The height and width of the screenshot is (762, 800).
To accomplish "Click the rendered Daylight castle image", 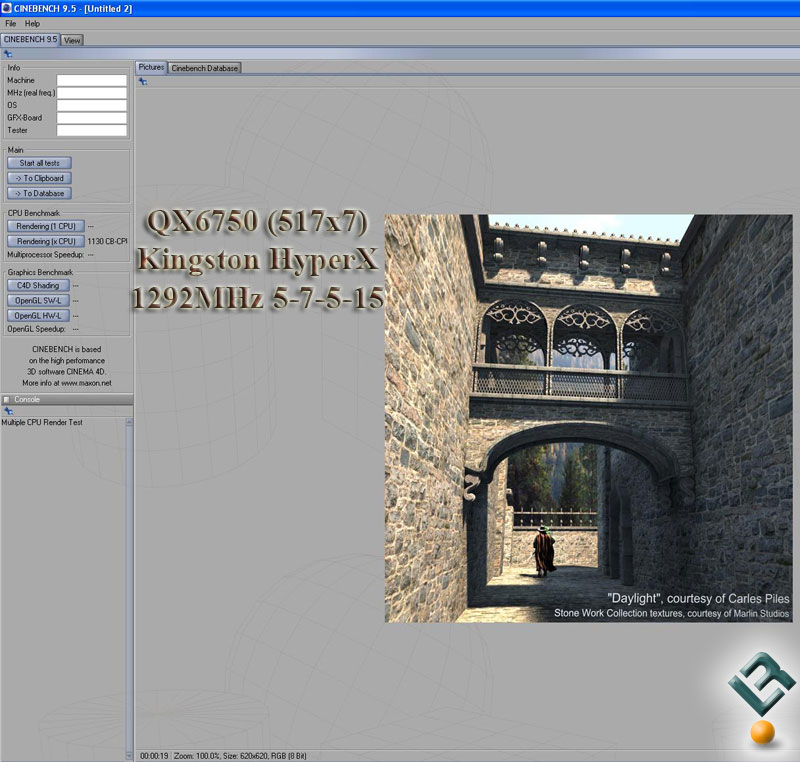I will point(588,418).
